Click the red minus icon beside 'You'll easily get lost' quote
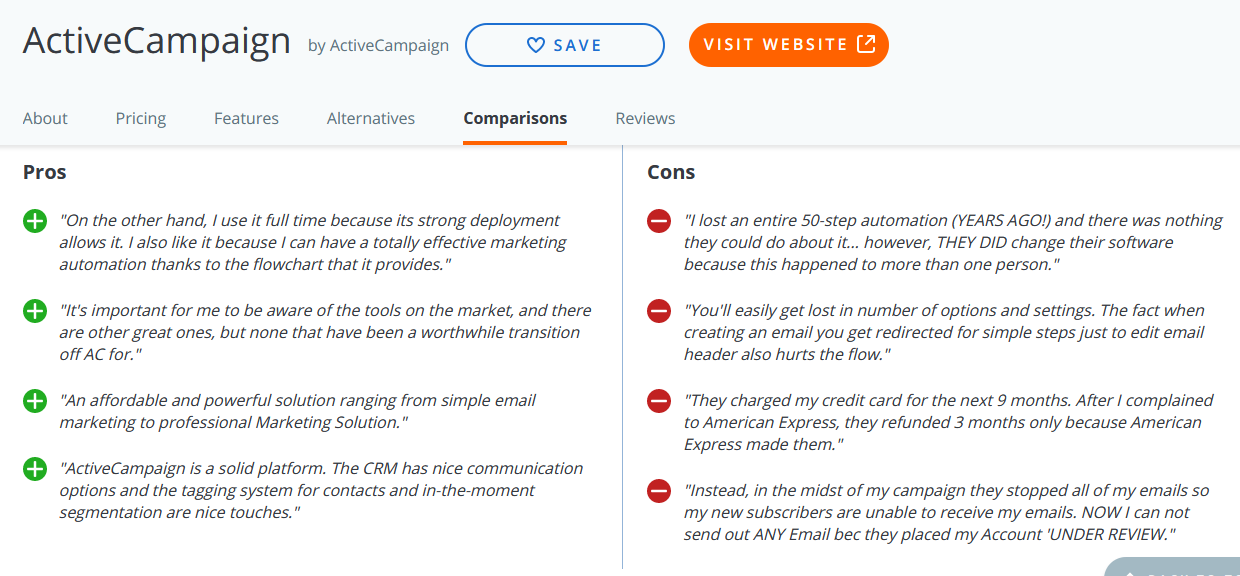Viewport: 1240px width, 576px height. pyautogui.click(x=659, y=311)
